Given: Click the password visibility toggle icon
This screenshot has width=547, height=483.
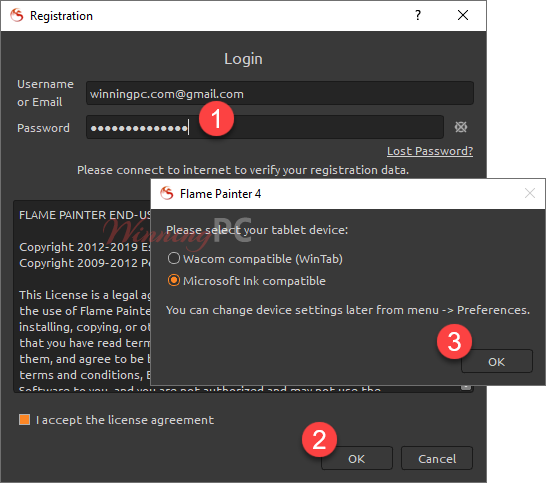Looking at the screenshot, I should click(460, 127).
